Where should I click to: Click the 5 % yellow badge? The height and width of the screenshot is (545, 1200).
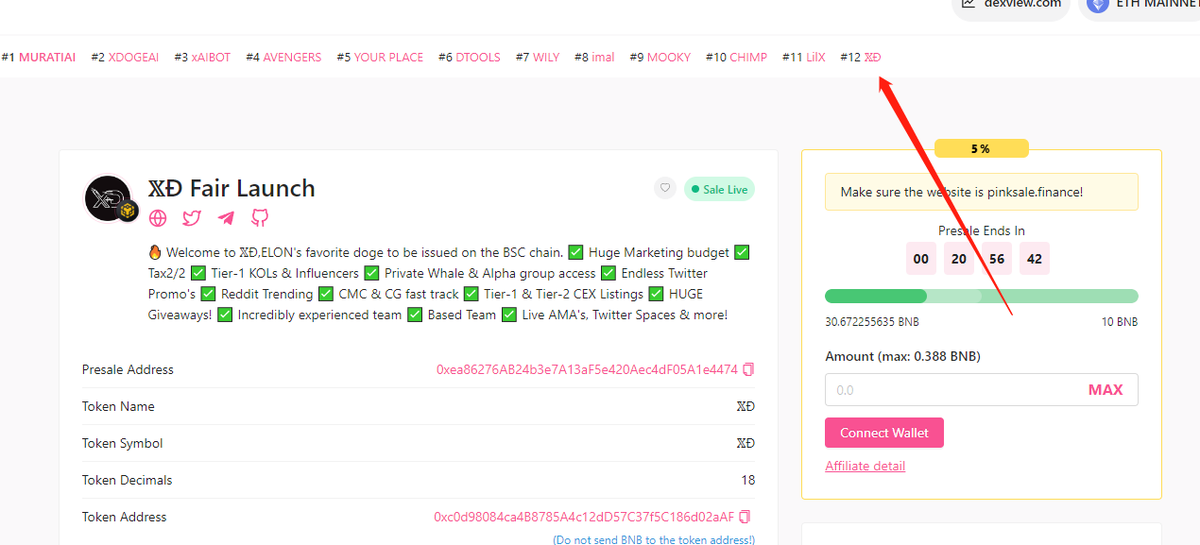[981, 149]
